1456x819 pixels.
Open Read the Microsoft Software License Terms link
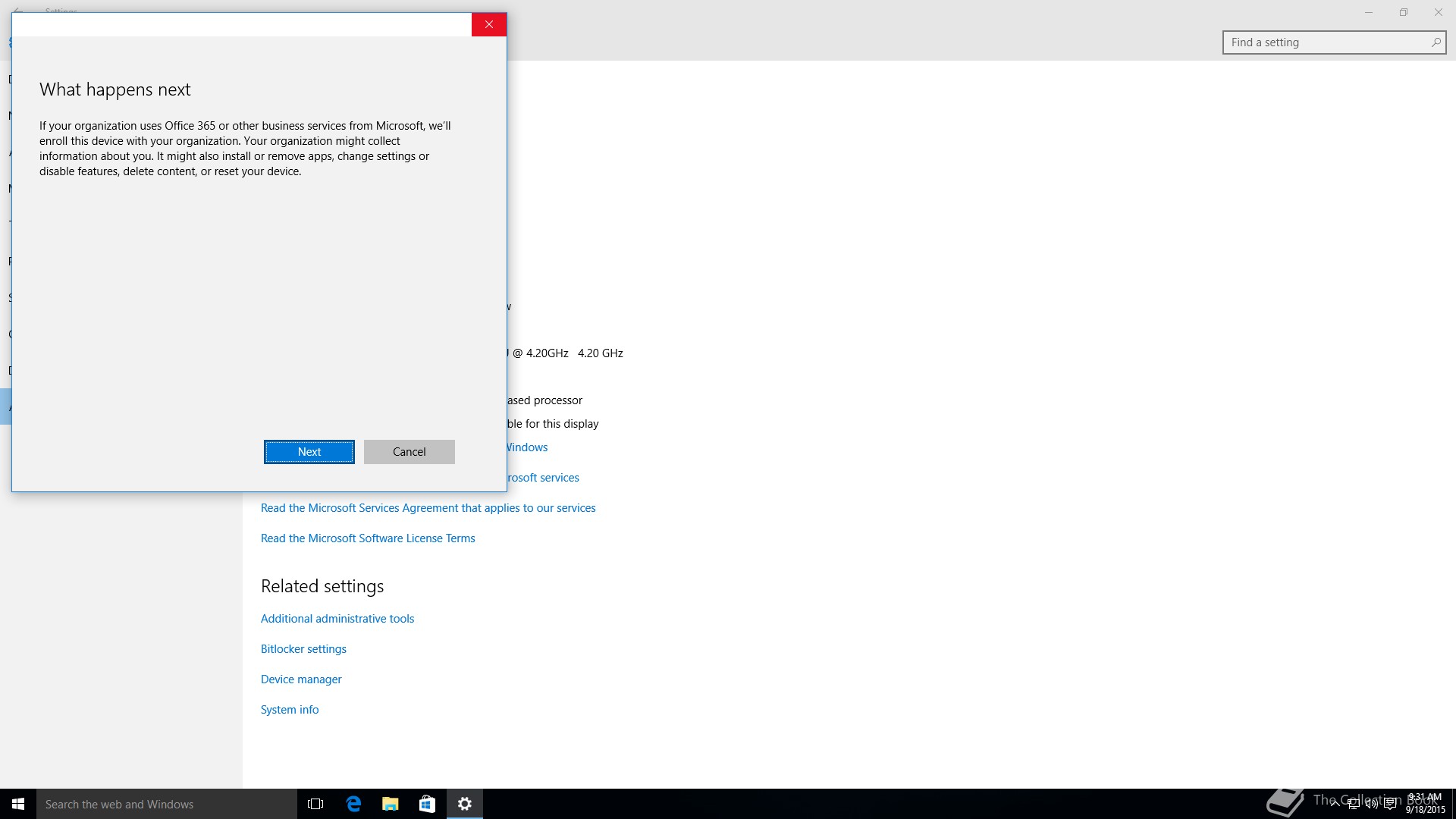368,538
